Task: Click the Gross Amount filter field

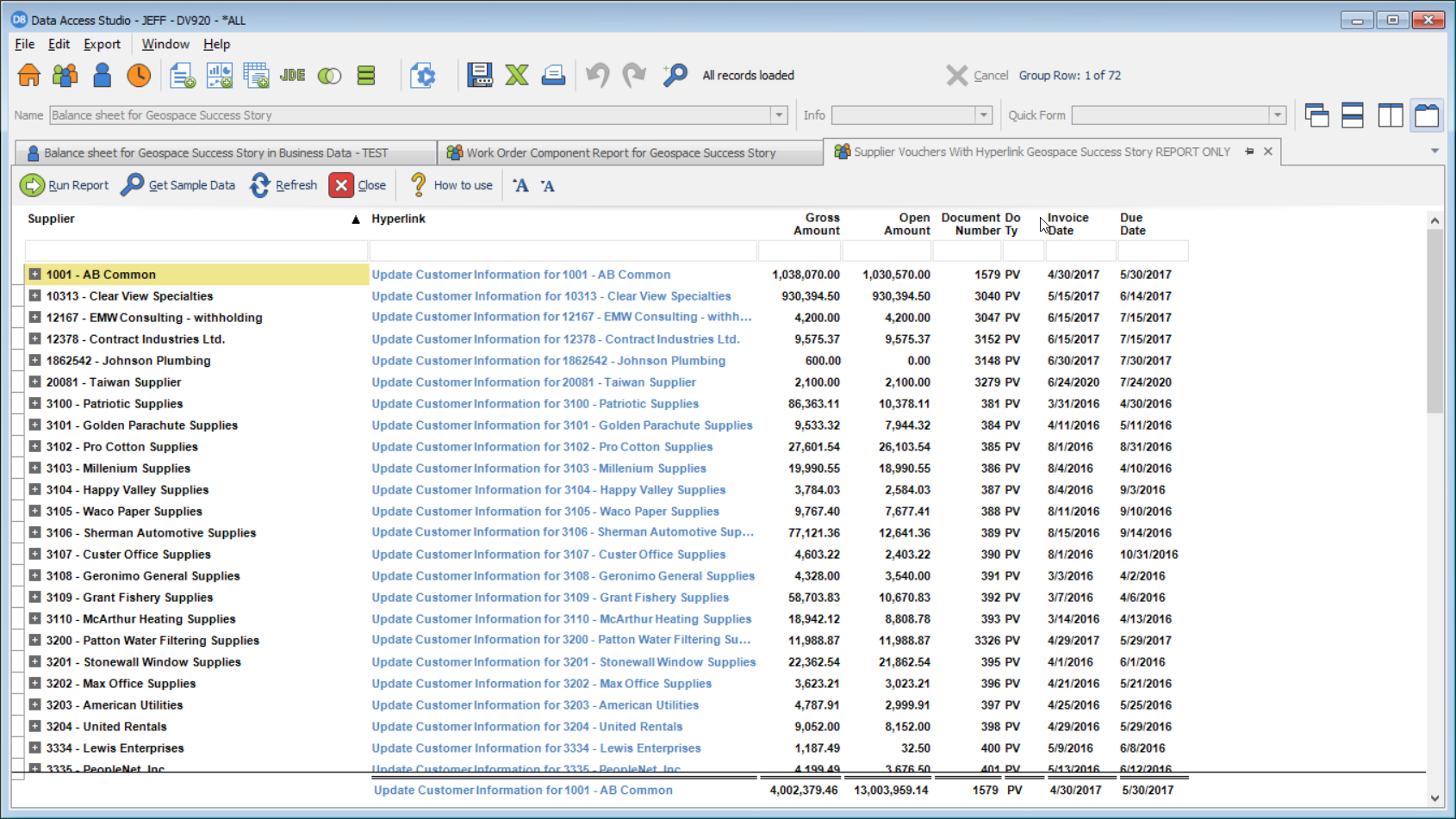Action: [x=800, y=251]
